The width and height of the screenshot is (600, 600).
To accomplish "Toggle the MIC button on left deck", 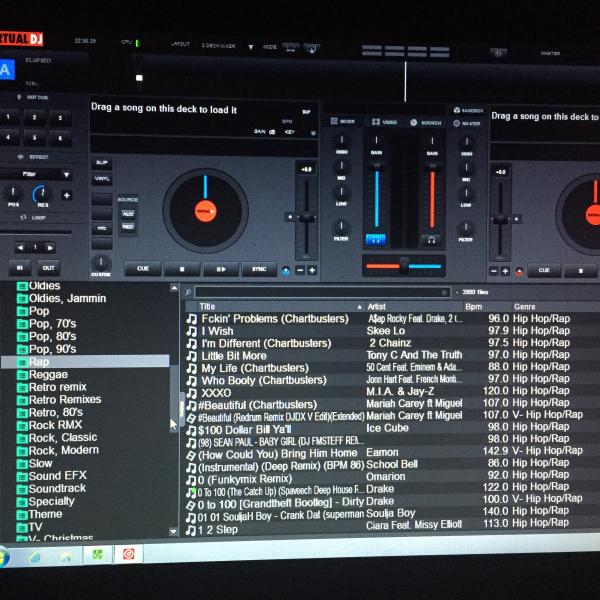I will pos(102,228).
